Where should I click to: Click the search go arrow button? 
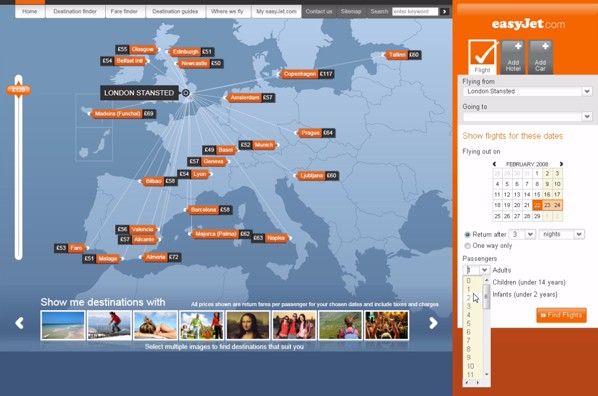444,11
